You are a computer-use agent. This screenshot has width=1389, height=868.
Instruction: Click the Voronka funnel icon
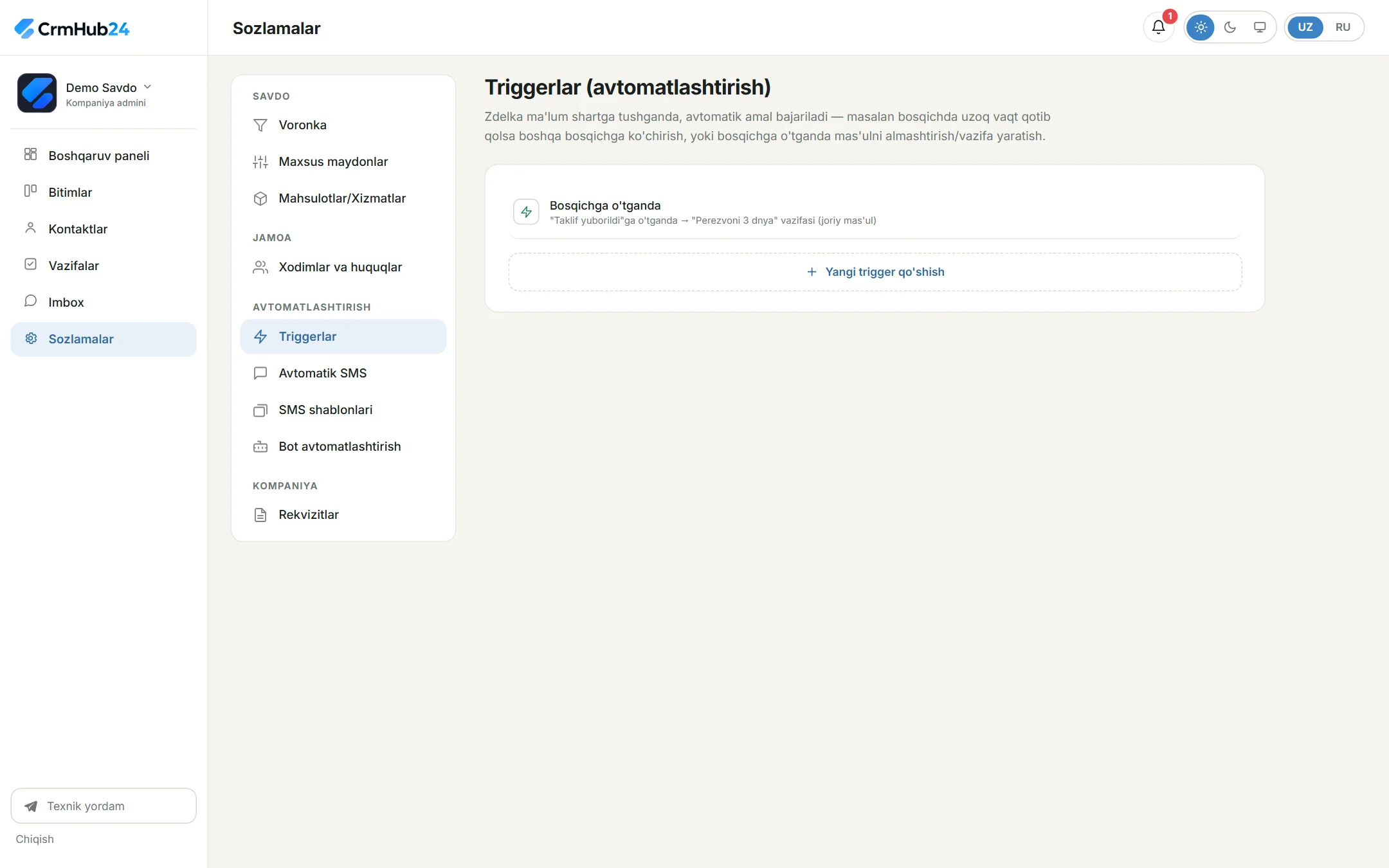pos(260,125)
